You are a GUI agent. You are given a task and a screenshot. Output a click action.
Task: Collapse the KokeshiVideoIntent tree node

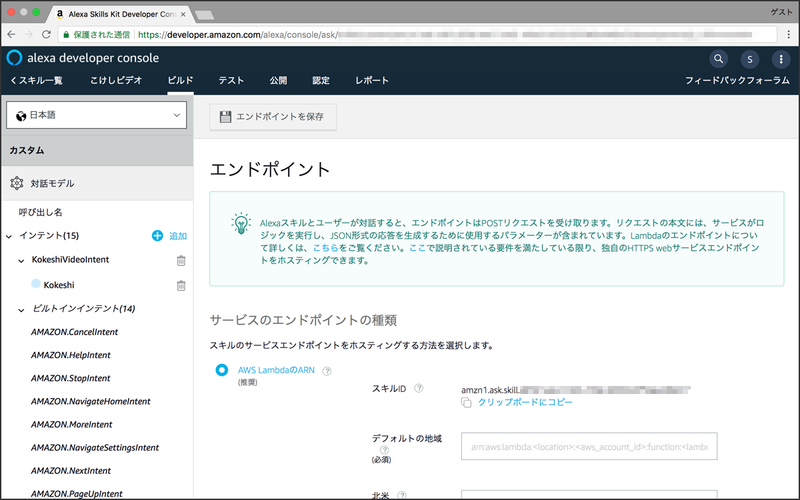[x=21, y=261]
